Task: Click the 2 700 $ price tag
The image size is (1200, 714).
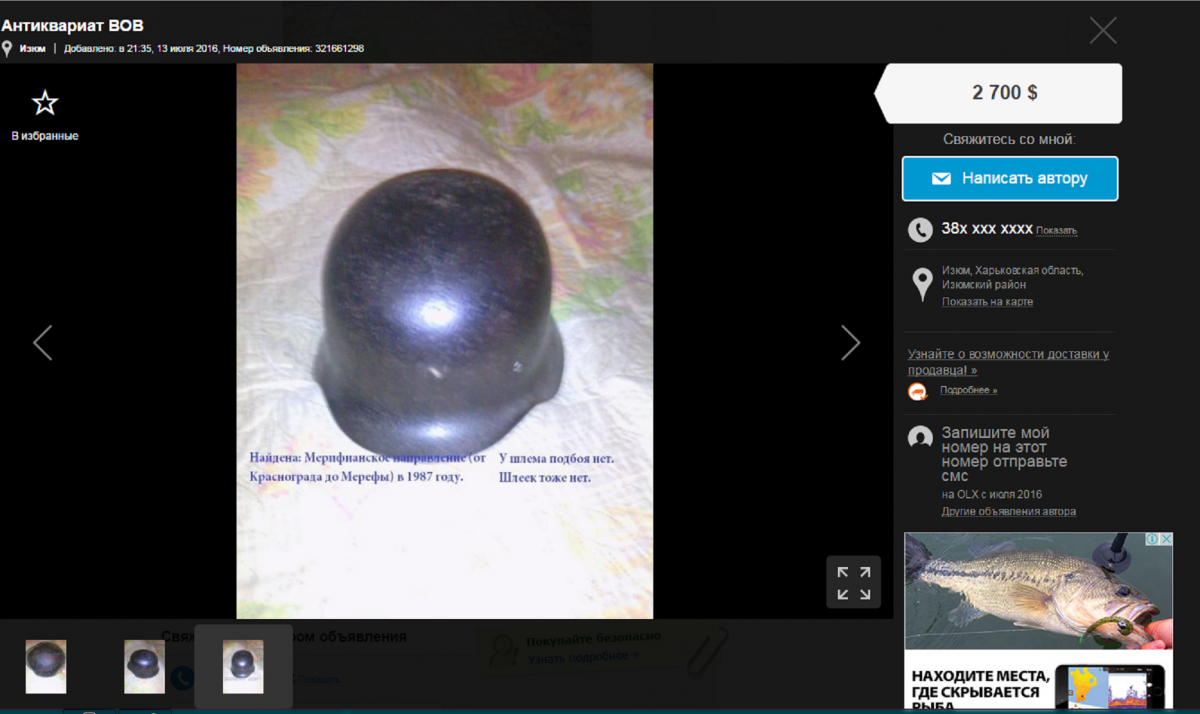Action: pos(999,93)
